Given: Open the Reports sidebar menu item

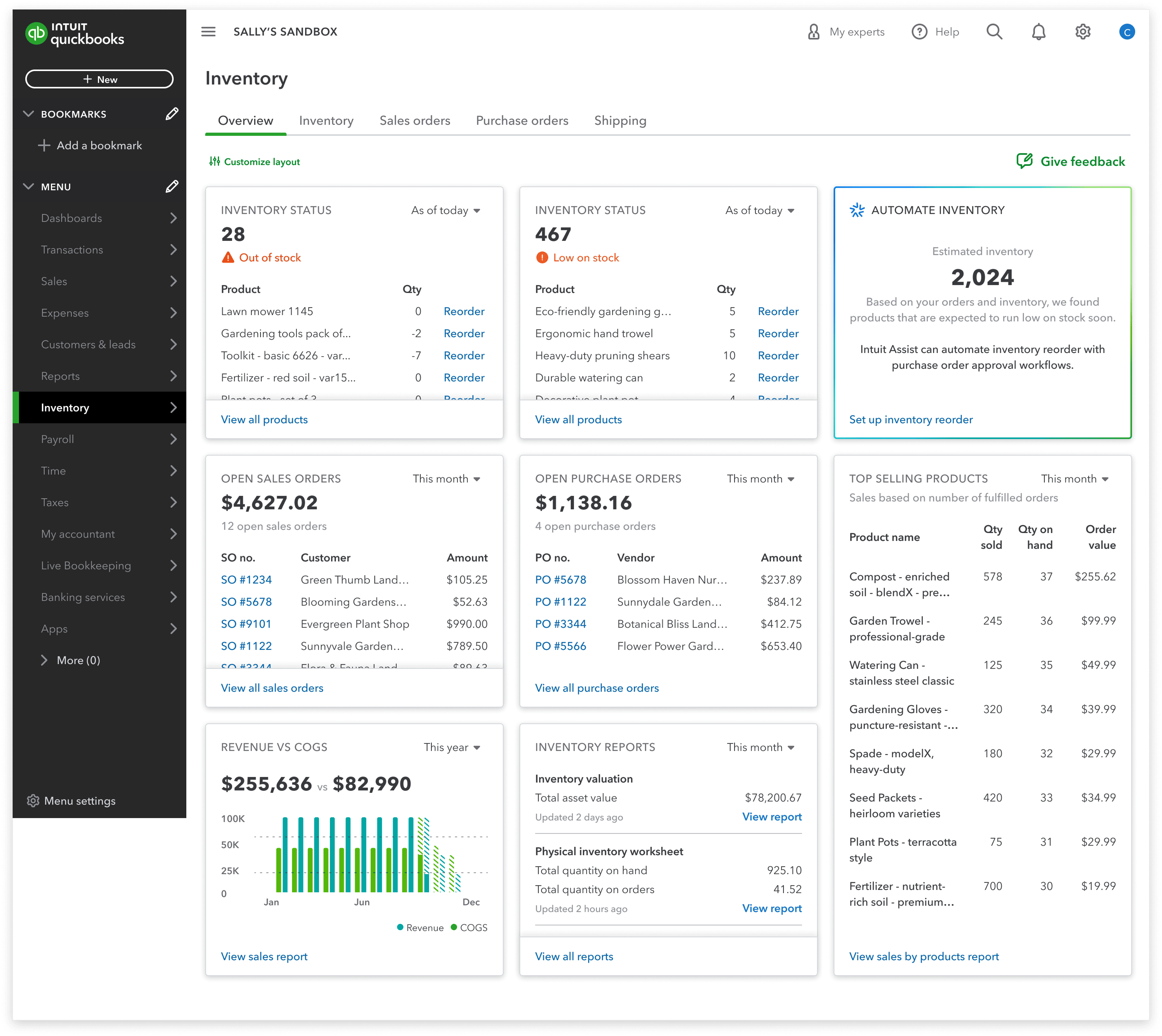Looking at the screenshot, I should click(99, 376).
